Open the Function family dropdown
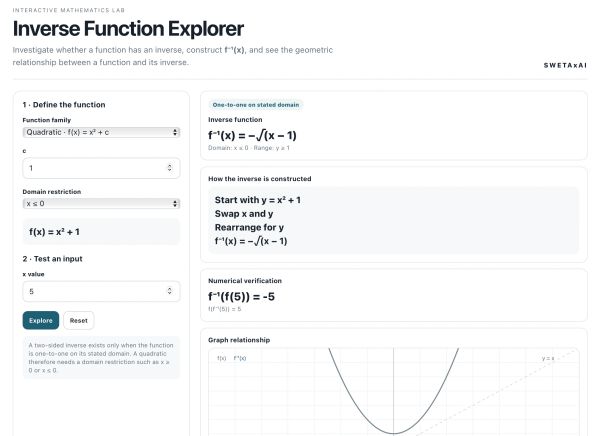The image size is (600, 436). (101, 132)
